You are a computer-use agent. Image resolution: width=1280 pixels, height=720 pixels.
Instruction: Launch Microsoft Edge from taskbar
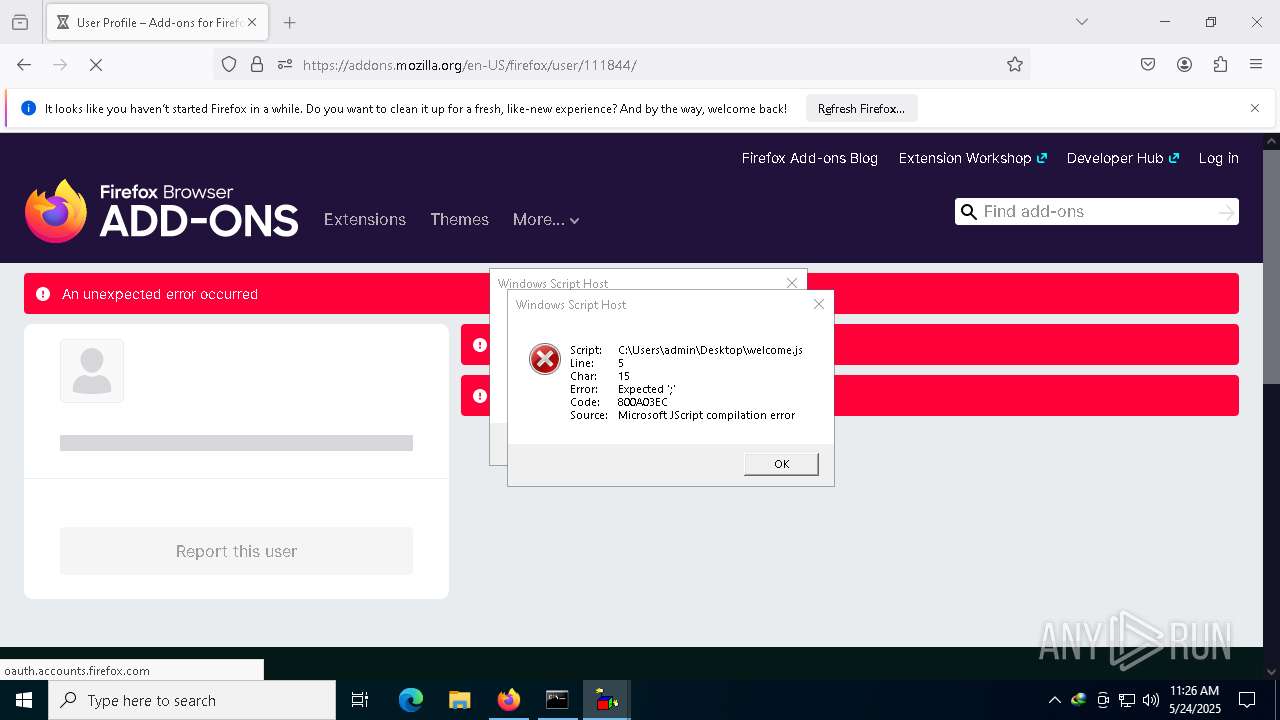click(x=411, y=700)
